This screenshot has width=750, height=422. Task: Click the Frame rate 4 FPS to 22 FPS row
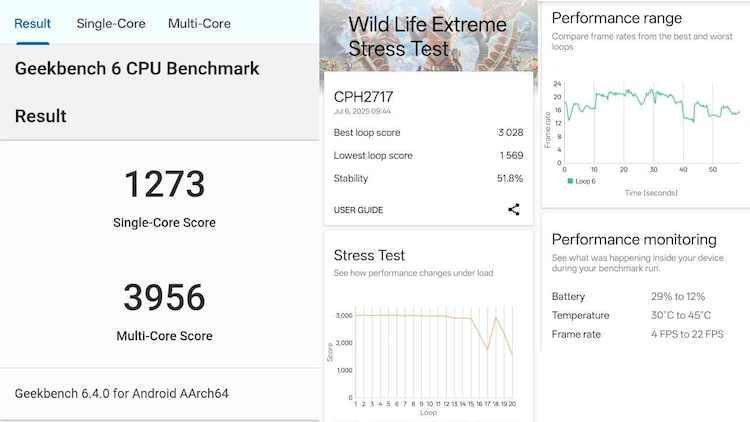pos(645,334)
